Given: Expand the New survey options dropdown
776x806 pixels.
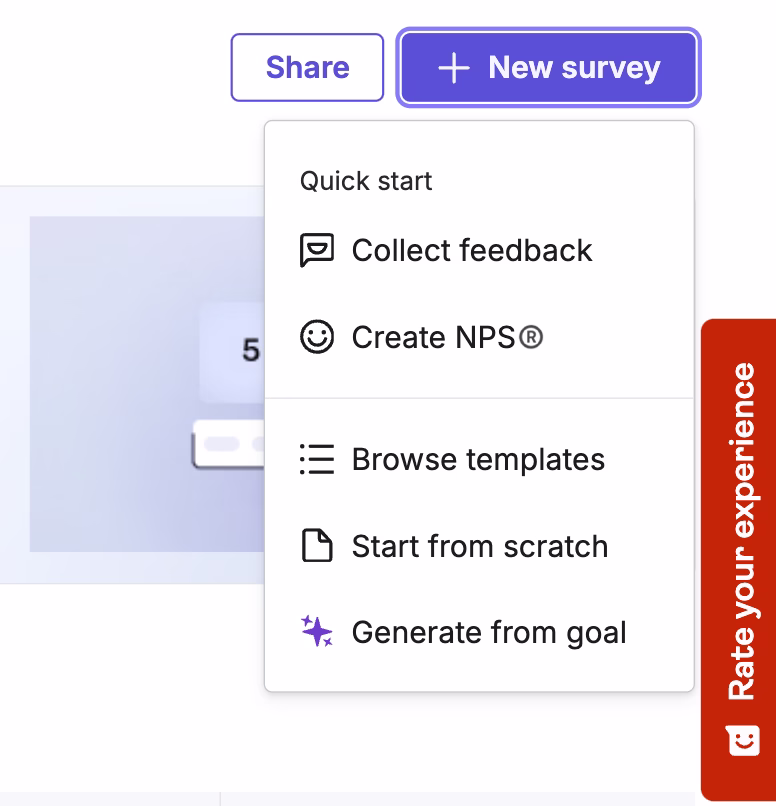Looking at the screenshot, I should (547, 66).
